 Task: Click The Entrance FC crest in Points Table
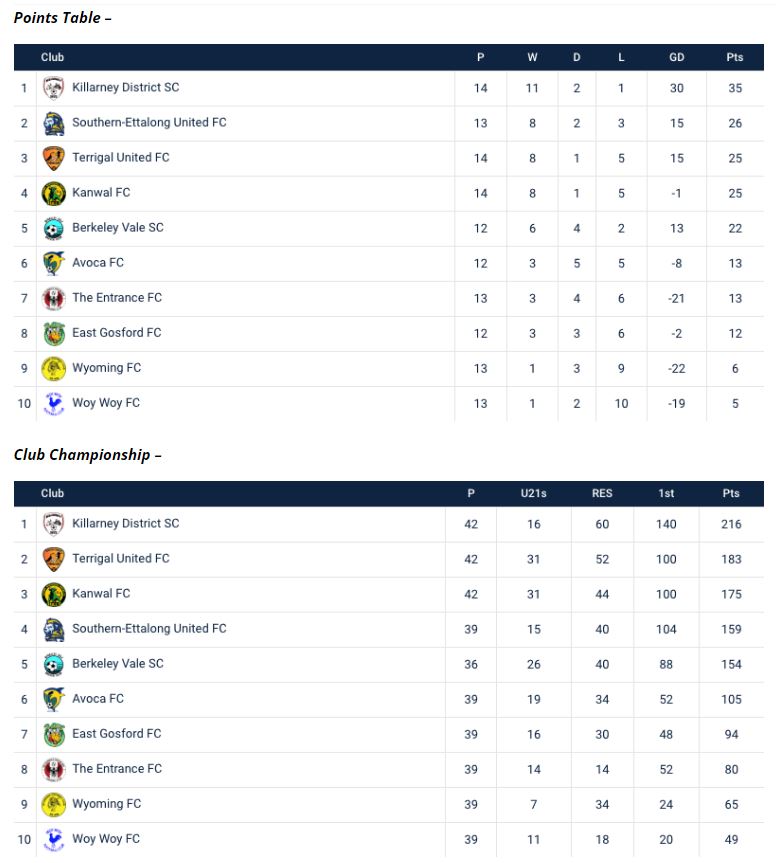54,298
